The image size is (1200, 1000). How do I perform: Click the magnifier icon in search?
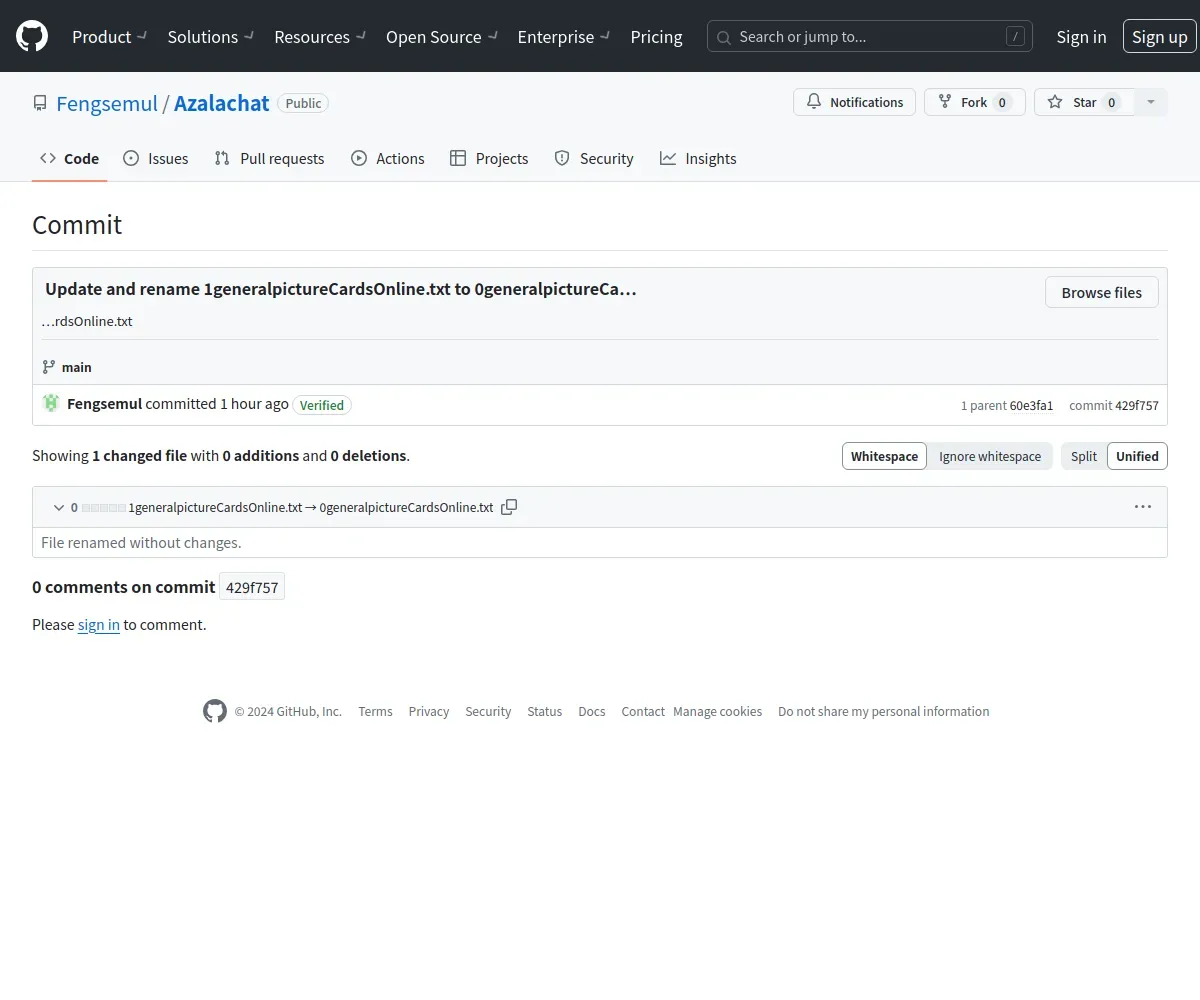coord(725,37)
